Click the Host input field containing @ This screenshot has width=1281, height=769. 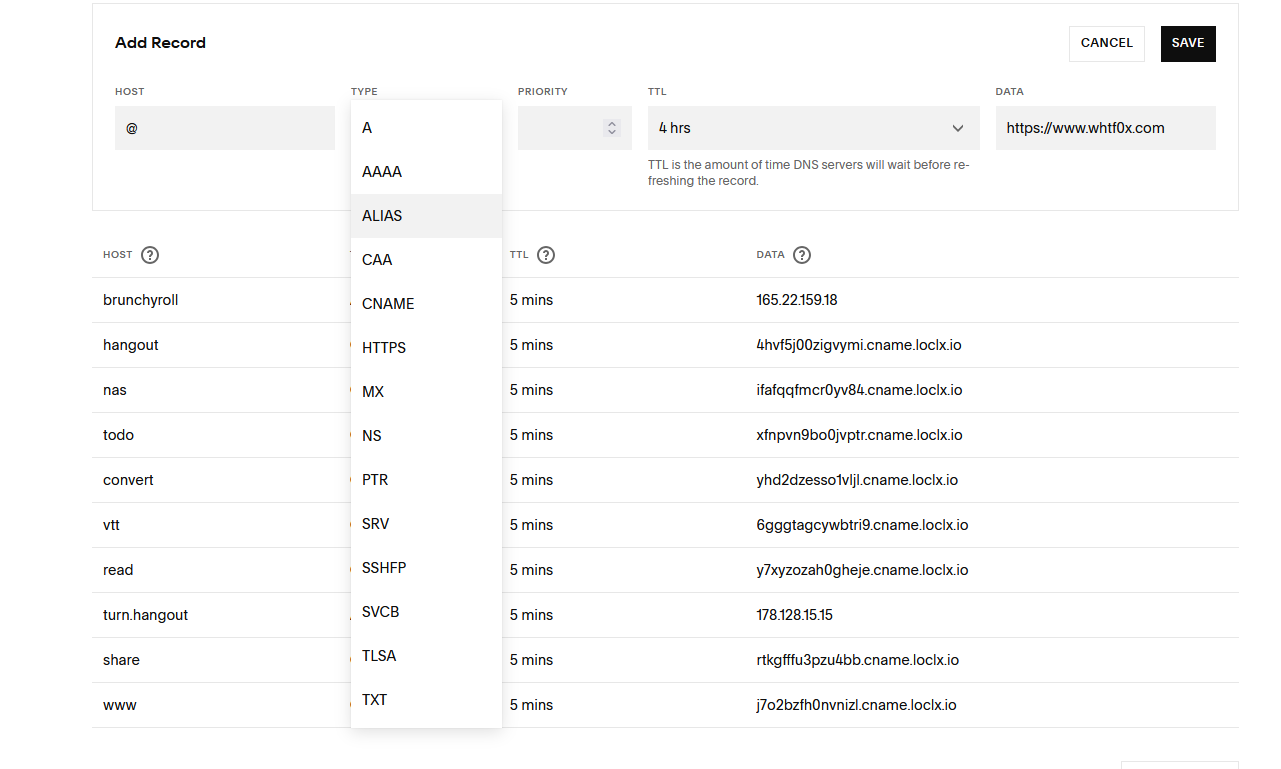tap(224, 128)
